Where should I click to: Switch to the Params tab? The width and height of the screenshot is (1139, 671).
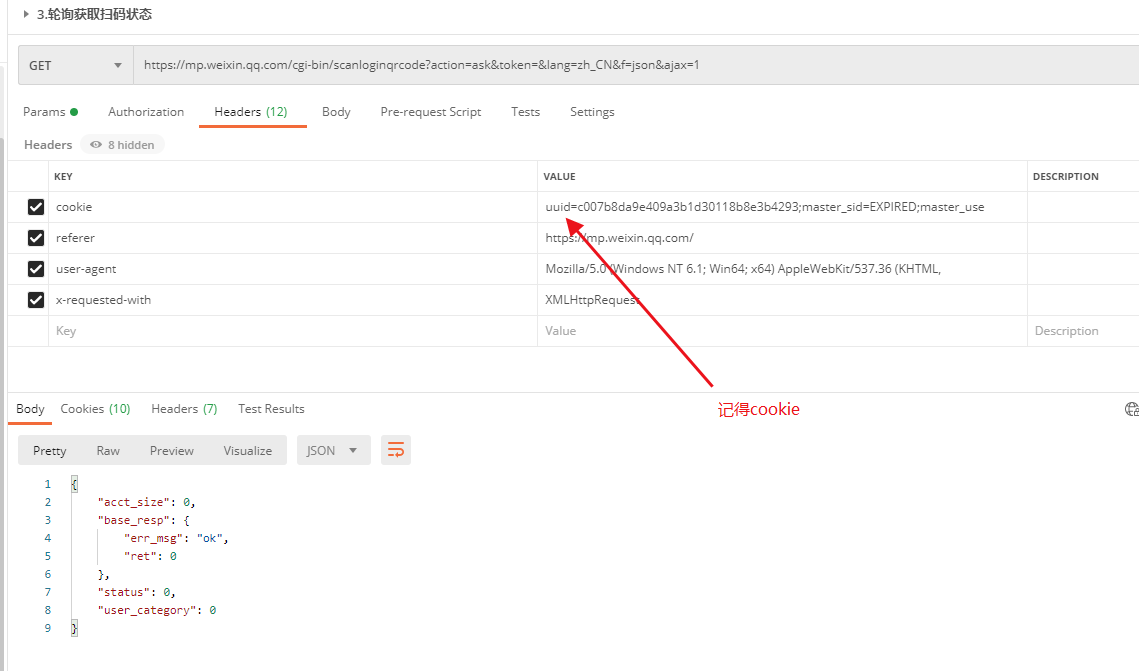pos(50,112)
